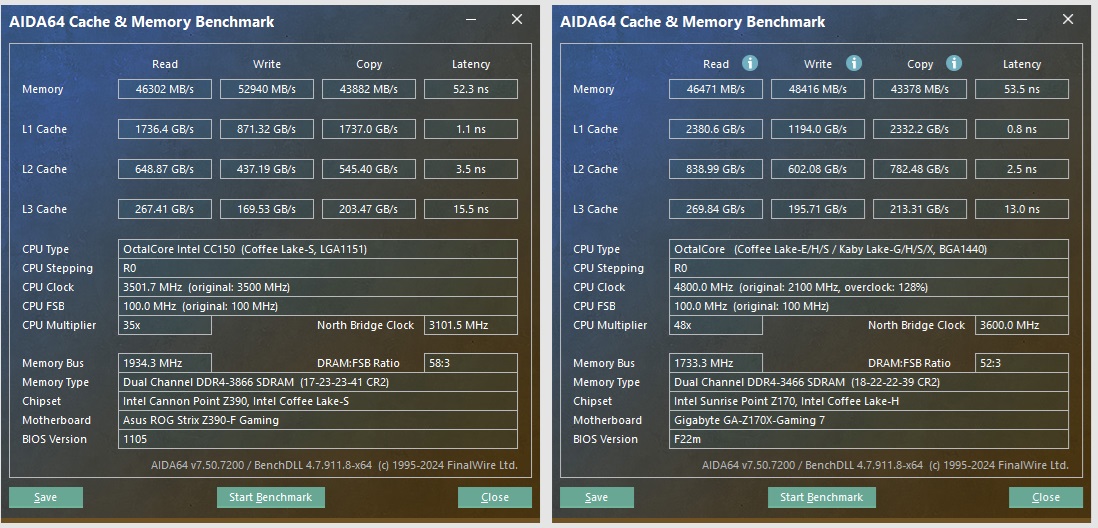Select L2 Cache copy 545.40 GB/s
This screenshot has width=1098, height=528.
tap(368, 169)
